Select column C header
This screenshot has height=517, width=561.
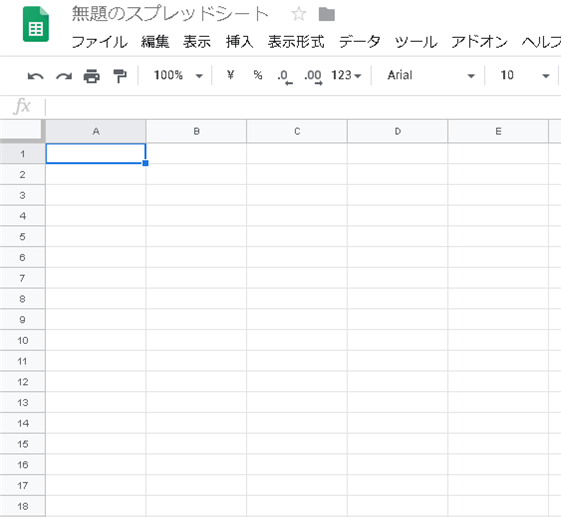(297, 131)
